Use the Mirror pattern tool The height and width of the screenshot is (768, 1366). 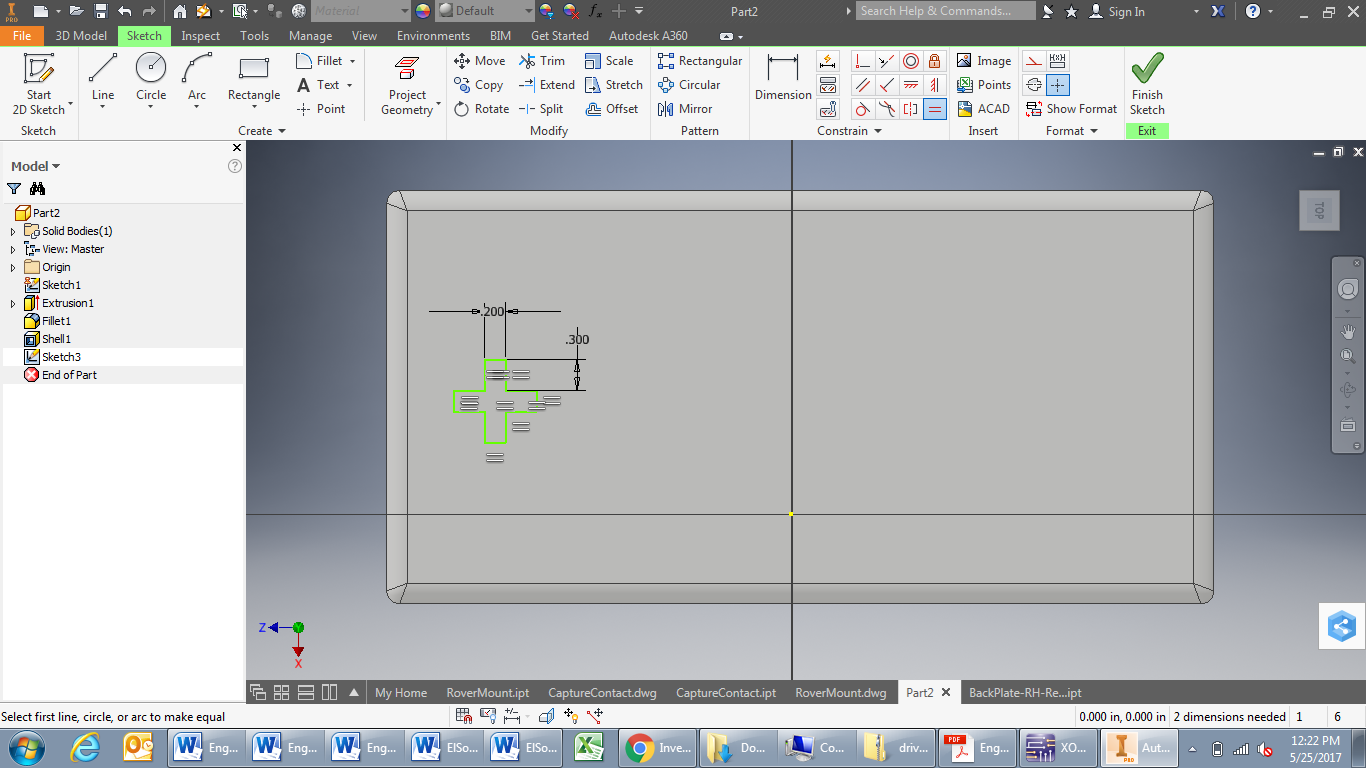point(684,109)
